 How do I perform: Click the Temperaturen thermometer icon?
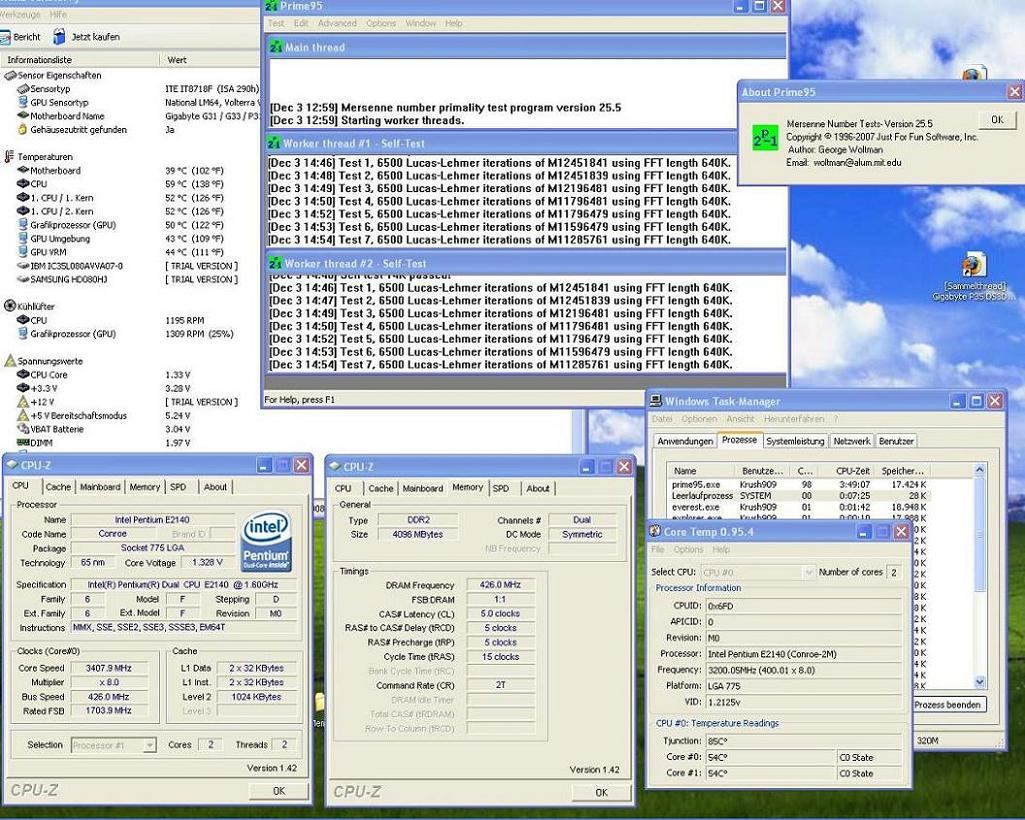coord(9,156)
